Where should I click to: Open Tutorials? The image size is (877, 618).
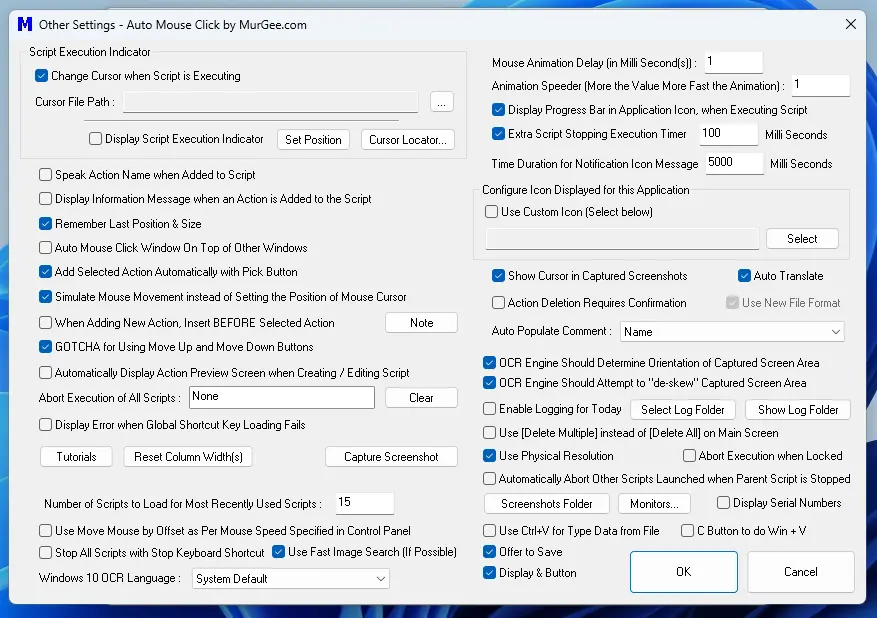[x=76, y=457]
